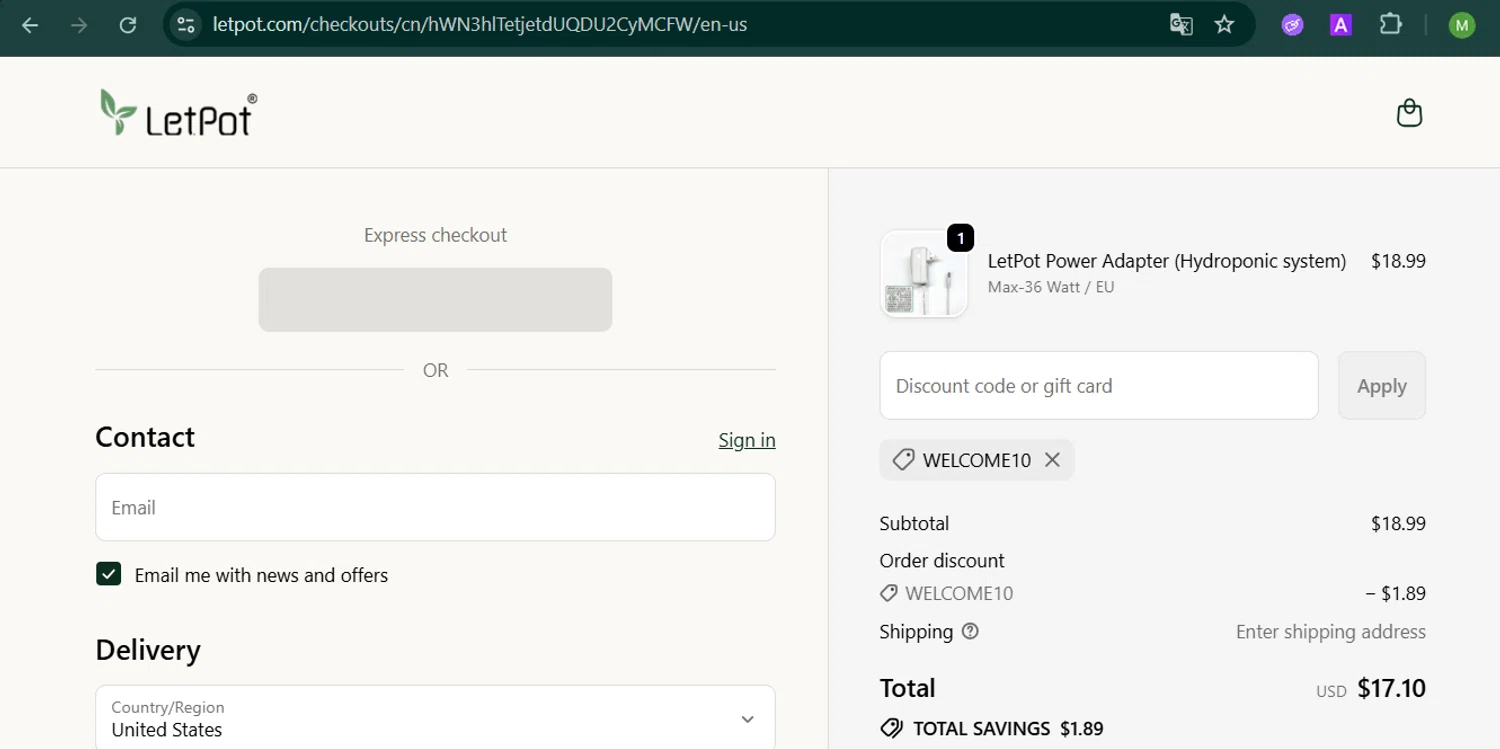1500x749 pixels.
Task: Click the 'Enter shipping address' text
Action: [1331, 631]
